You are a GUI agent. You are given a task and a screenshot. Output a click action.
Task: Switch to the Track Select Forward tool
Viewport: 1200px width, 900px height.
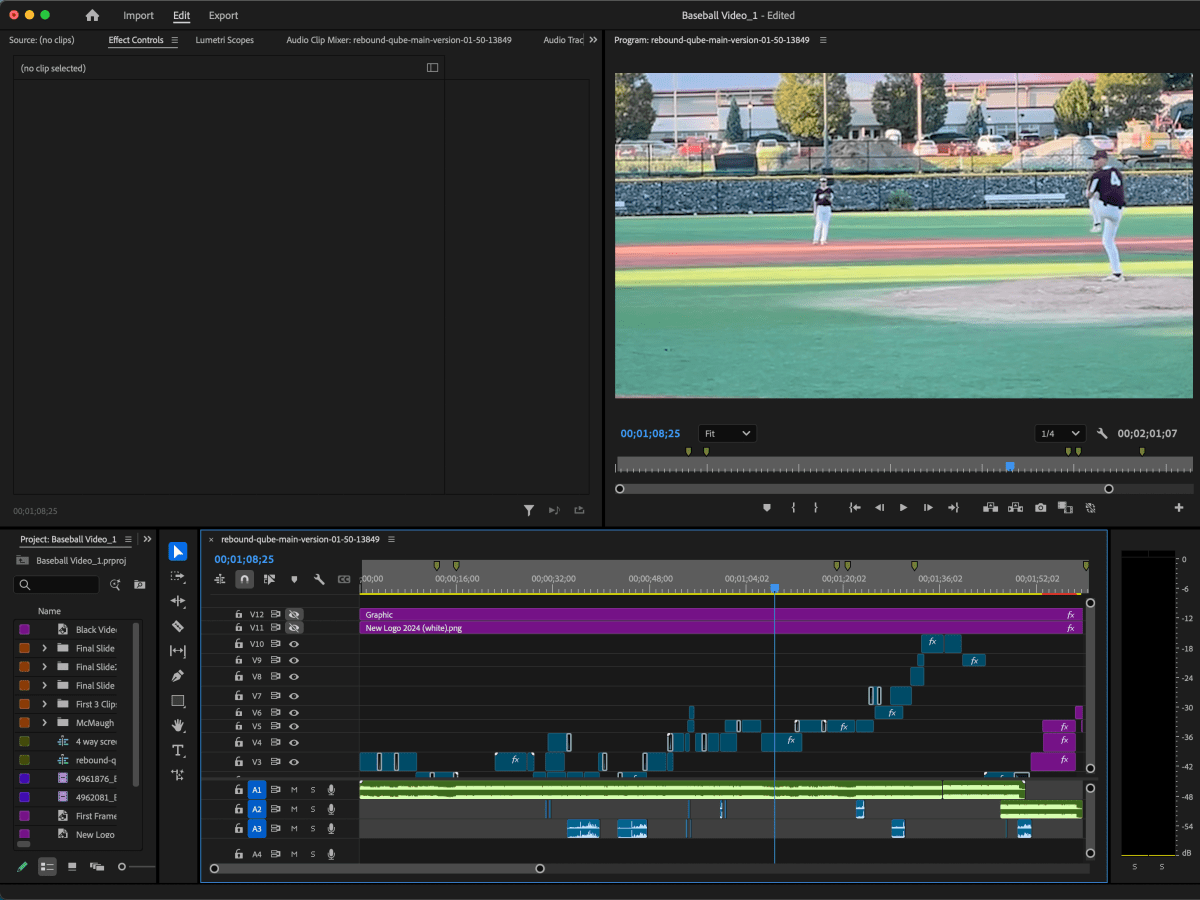tap(178, 577)
